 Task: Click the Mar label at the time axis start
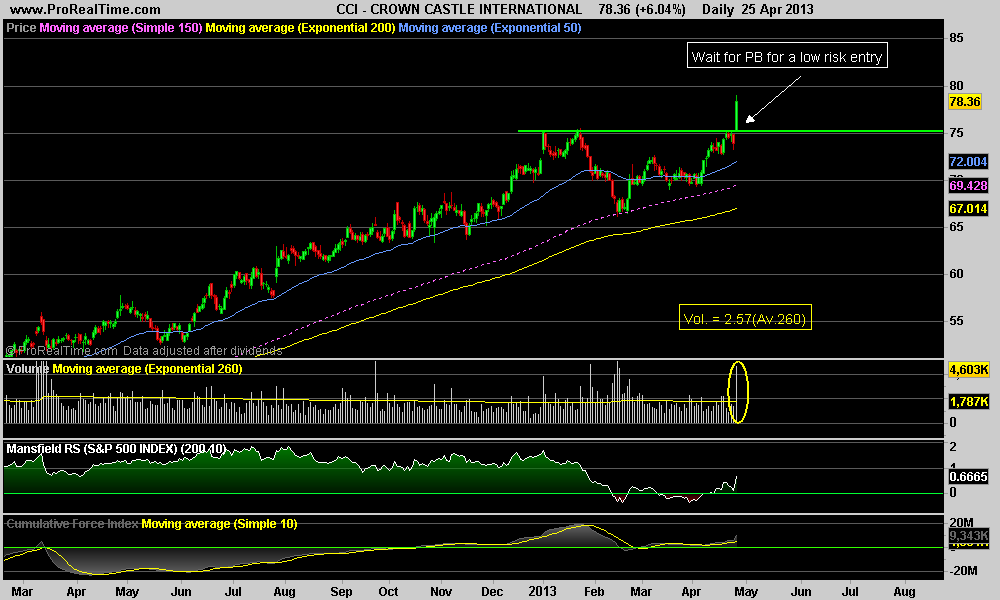point(22,592)
